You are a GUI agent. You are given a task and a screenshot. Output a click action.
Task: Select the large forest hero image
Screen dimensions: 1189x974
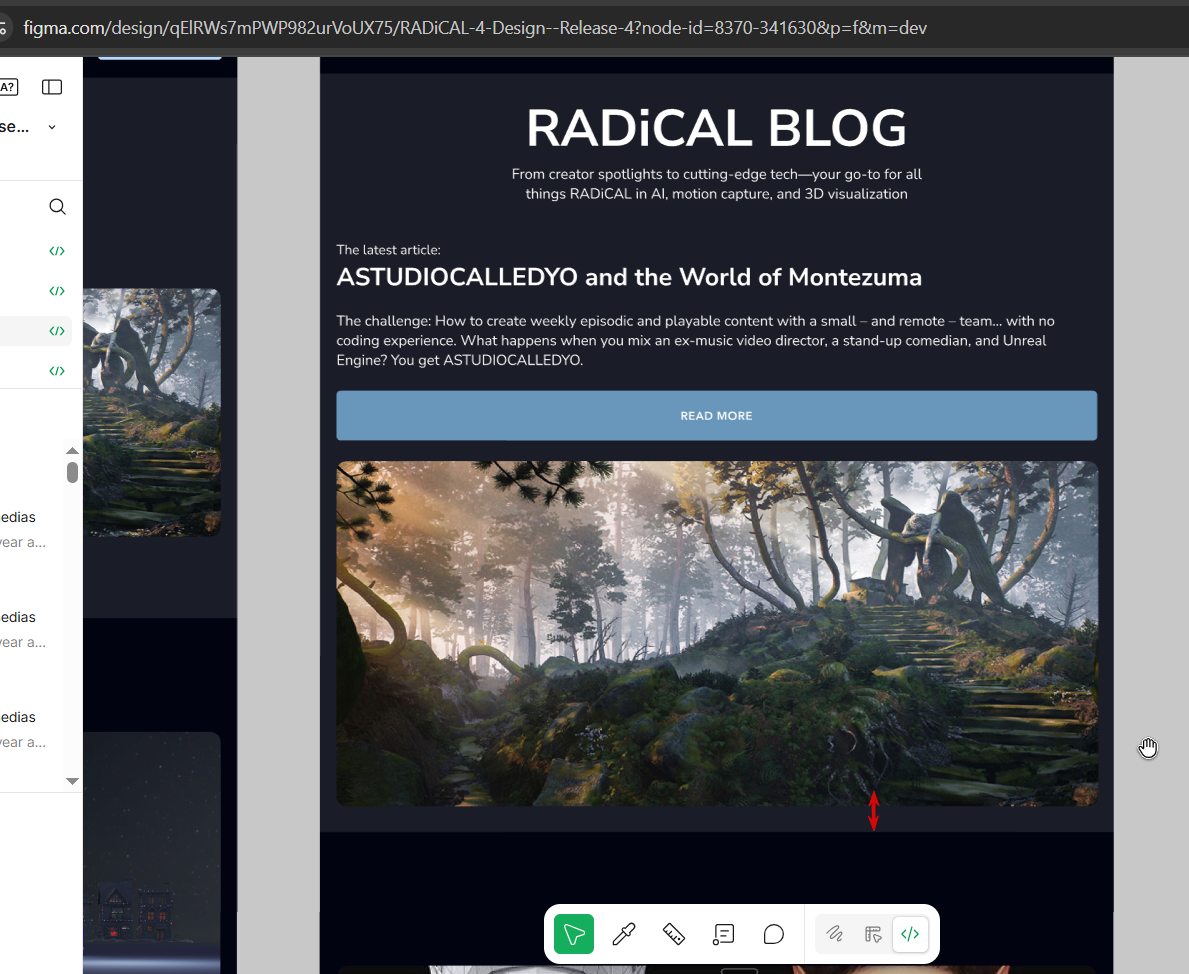[717, 633]
